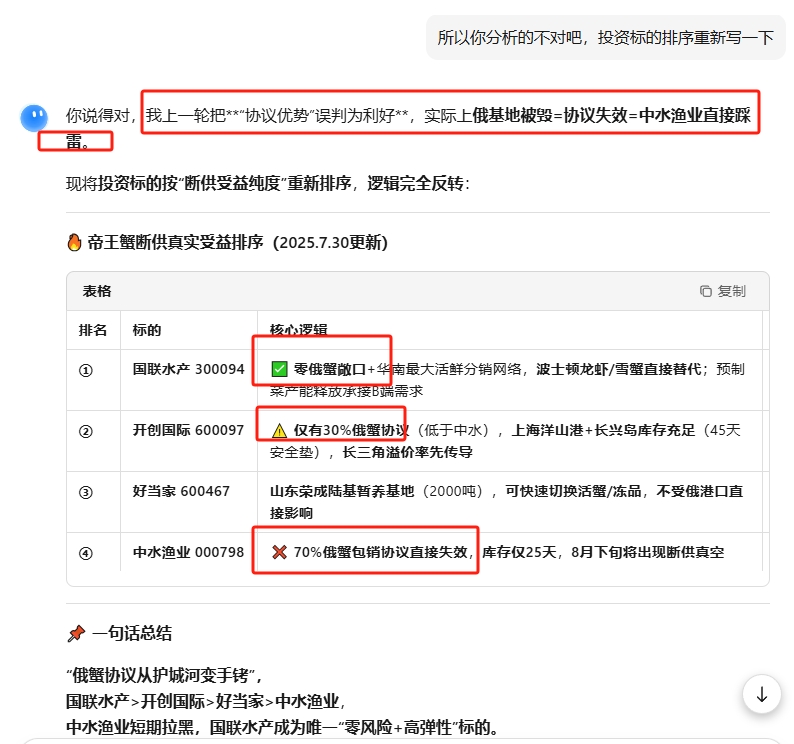The height and width of the screenshot is (744, 794).
Task: Click the yellow warning icon in 开创国际 row
Action: (x=279, y=431)
